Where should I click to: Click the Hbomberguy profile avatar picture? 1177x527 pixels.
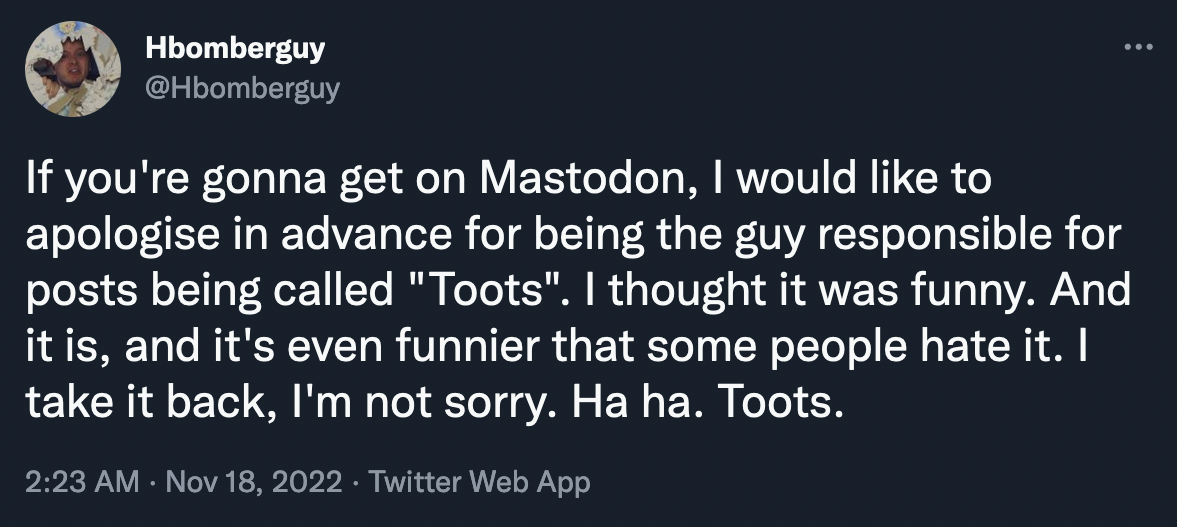click(x=73, y=68)
